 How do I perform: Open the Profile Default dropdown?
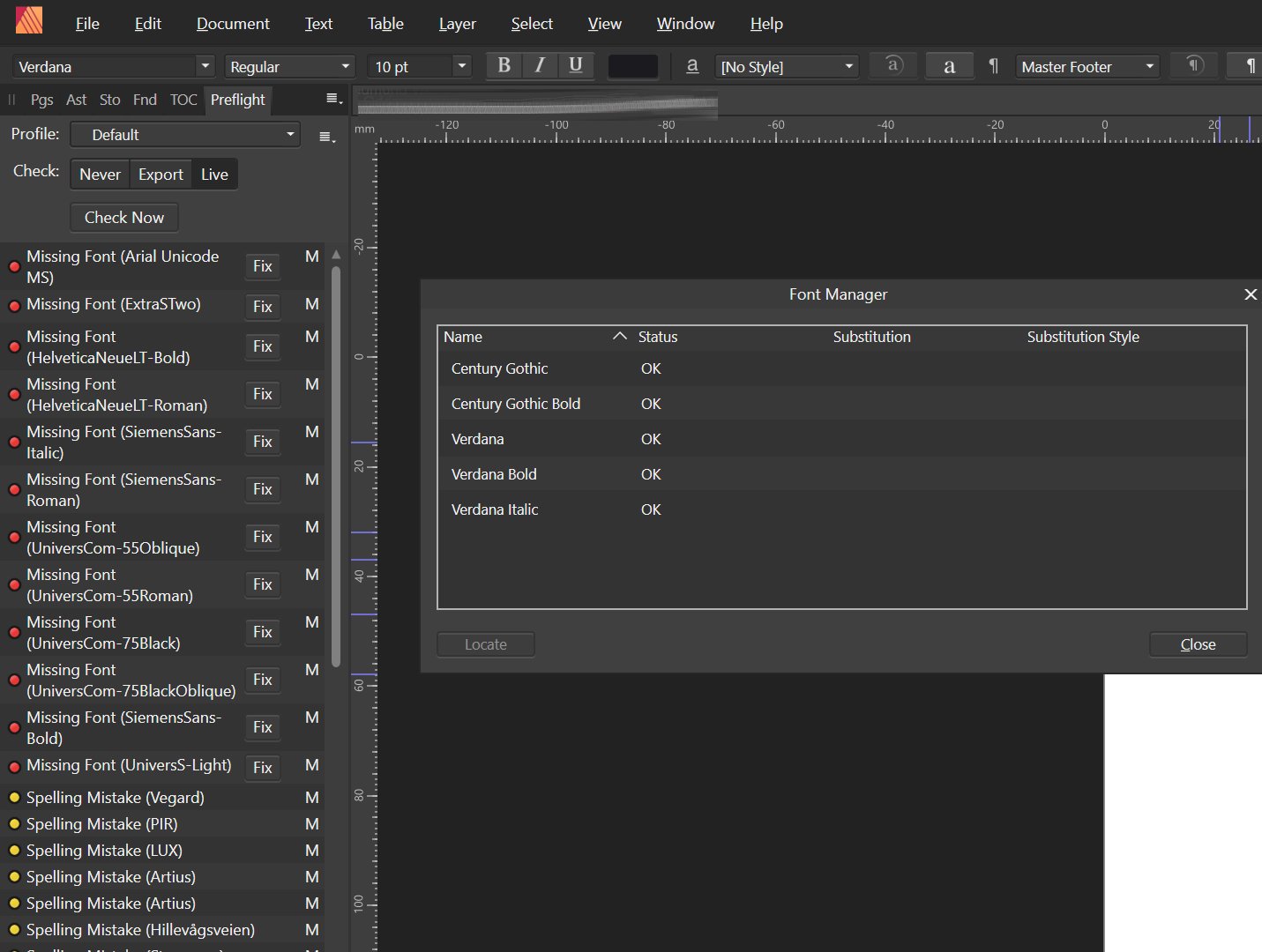[x=184, y=135]
